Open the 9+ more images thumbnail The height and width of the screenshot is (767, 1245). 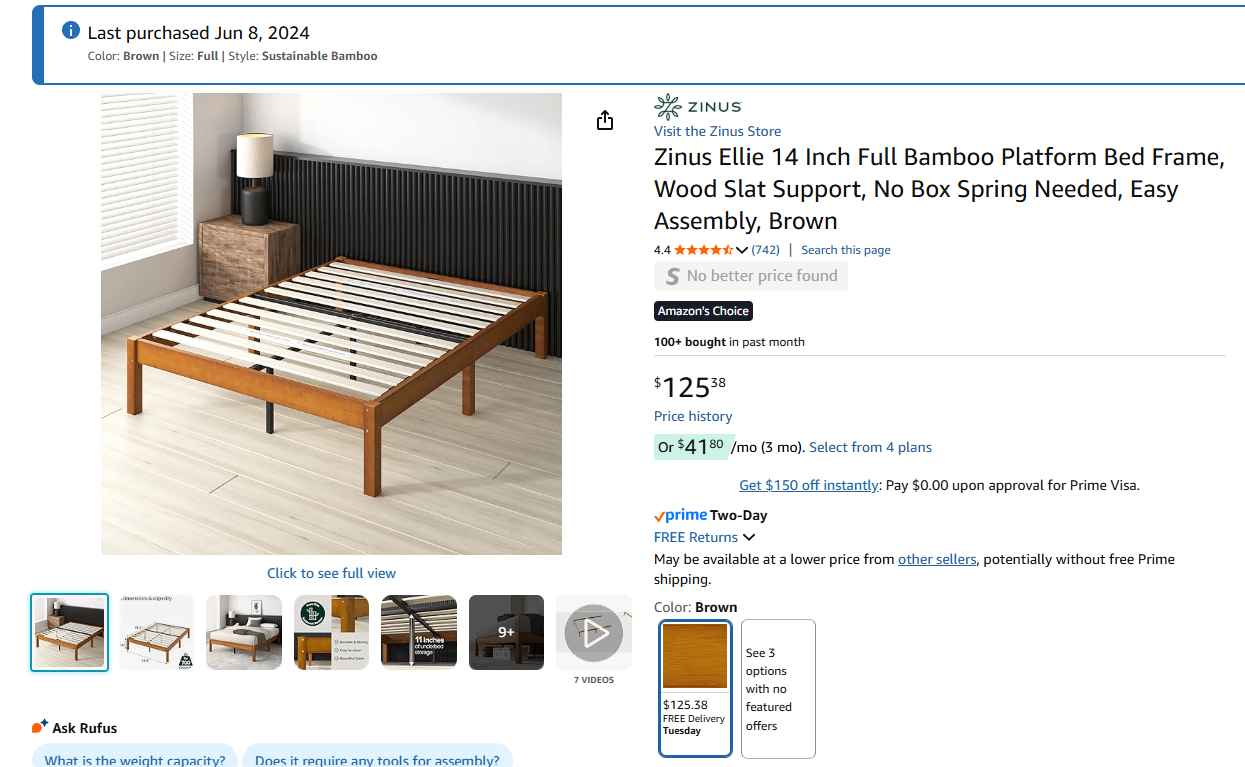pos(506,632)
